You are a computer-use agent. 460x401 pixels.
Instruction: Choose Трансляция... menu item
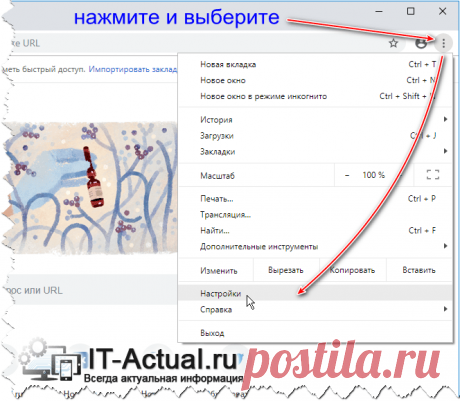pos(315,215)
